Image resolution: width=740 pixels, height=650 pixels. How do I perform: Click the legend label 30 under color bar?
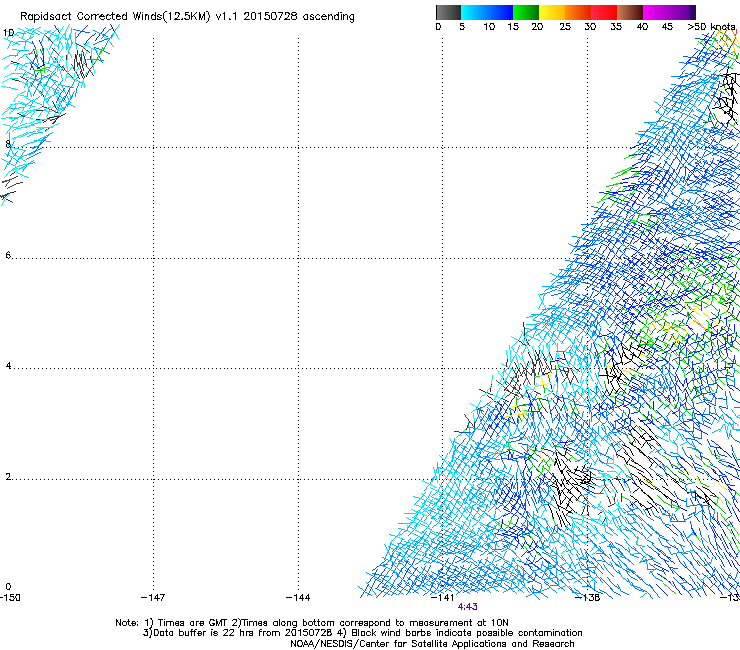click(590, 27)
